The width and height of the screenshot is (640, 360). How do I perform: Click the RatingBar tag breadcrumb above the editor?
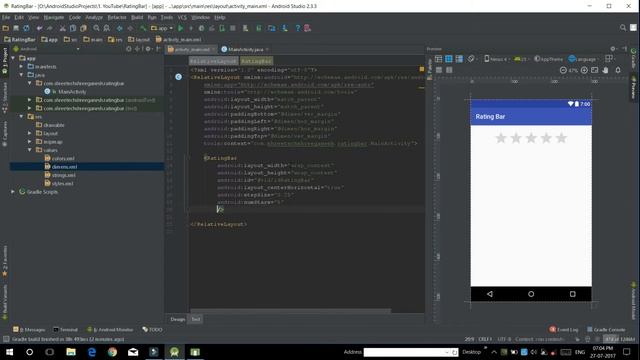(256, 61)
